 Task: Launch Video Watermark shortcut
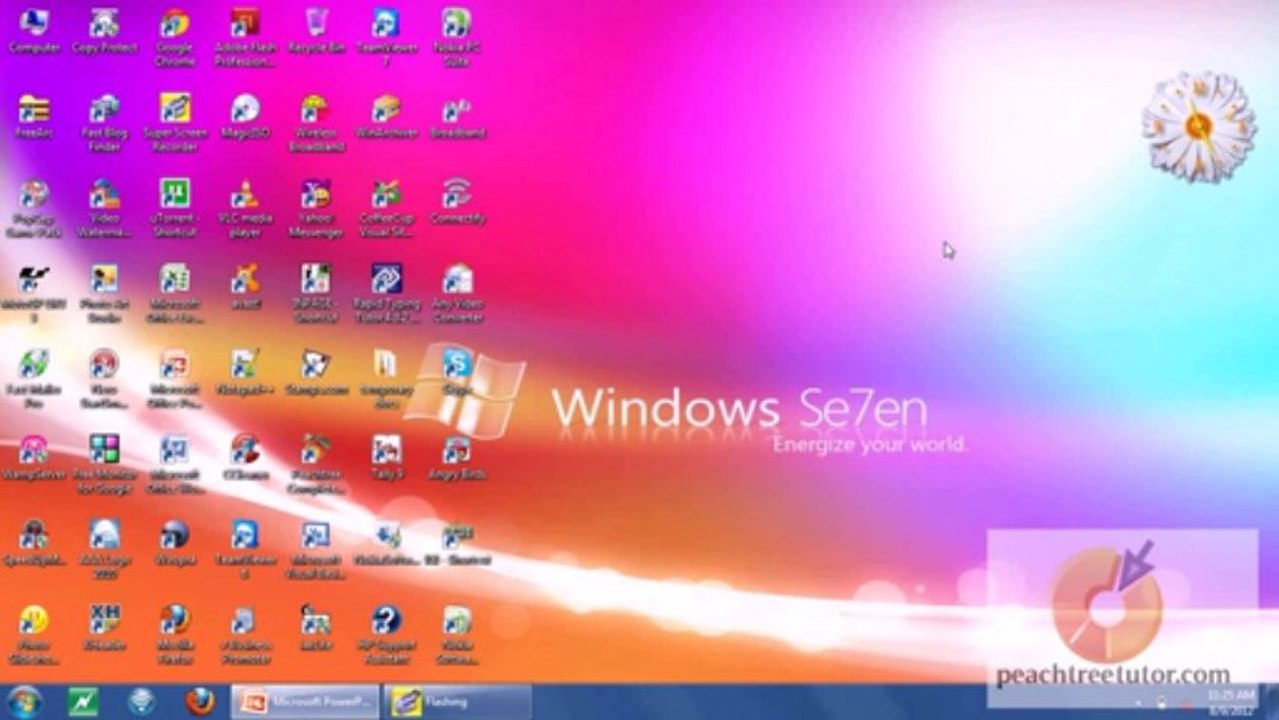pos(104,209)
